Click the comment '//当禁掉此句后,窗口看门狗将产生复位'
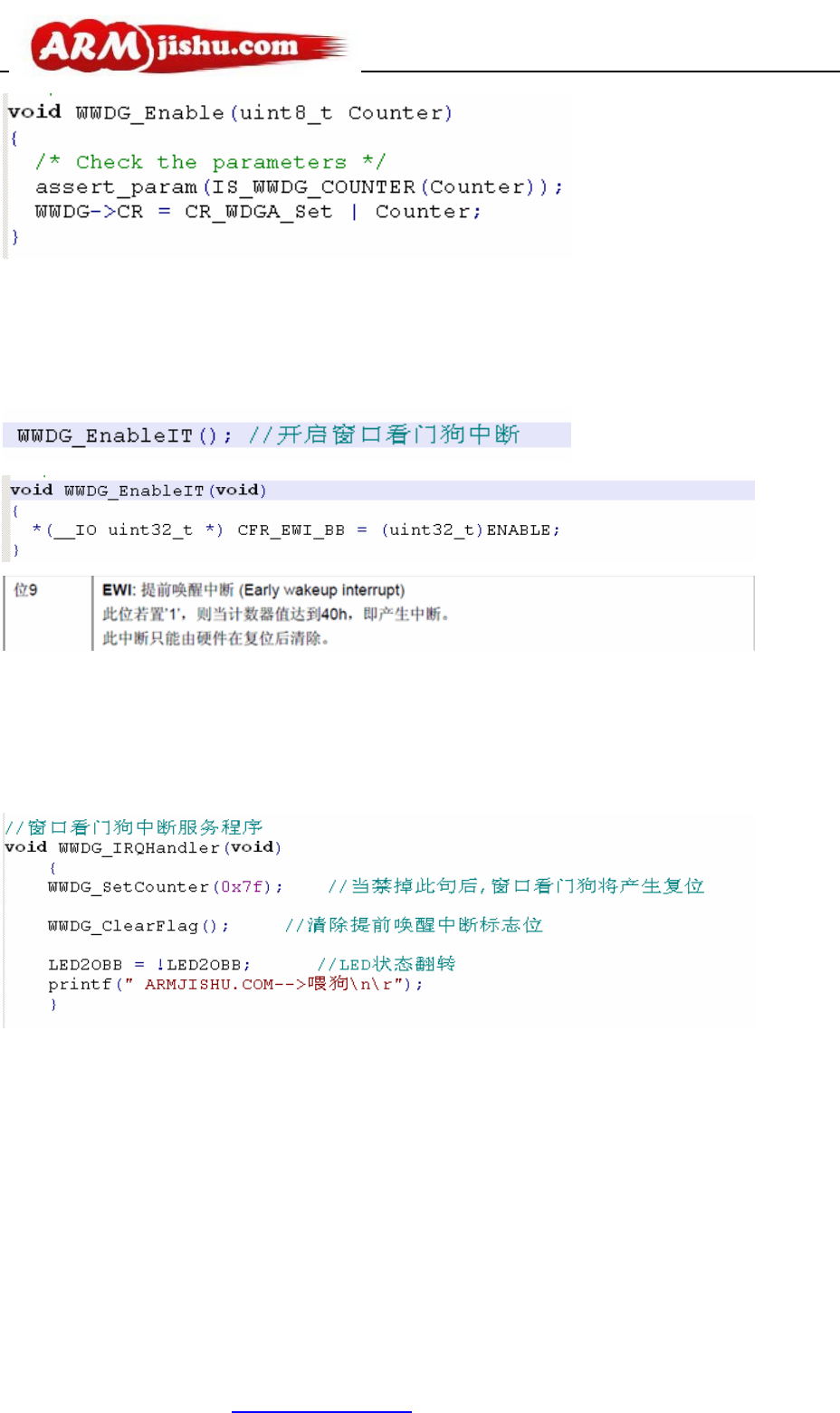840x1413 pixels. [516, 886]
